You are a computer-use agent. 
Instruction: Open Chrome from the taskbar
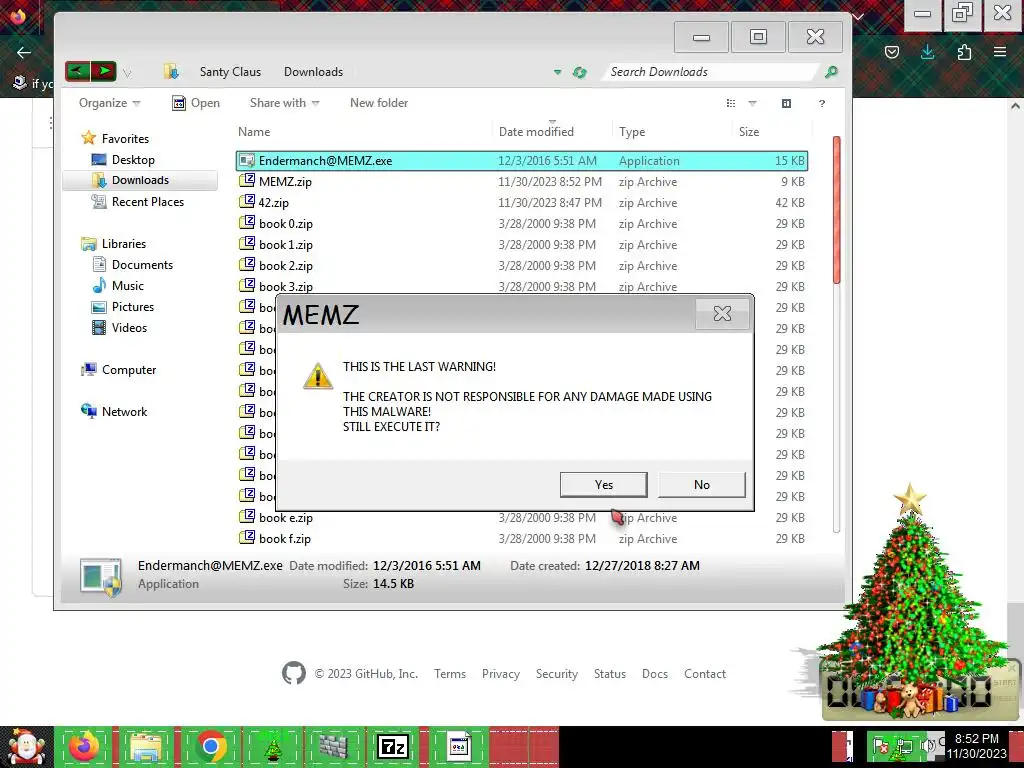(210, 746)
